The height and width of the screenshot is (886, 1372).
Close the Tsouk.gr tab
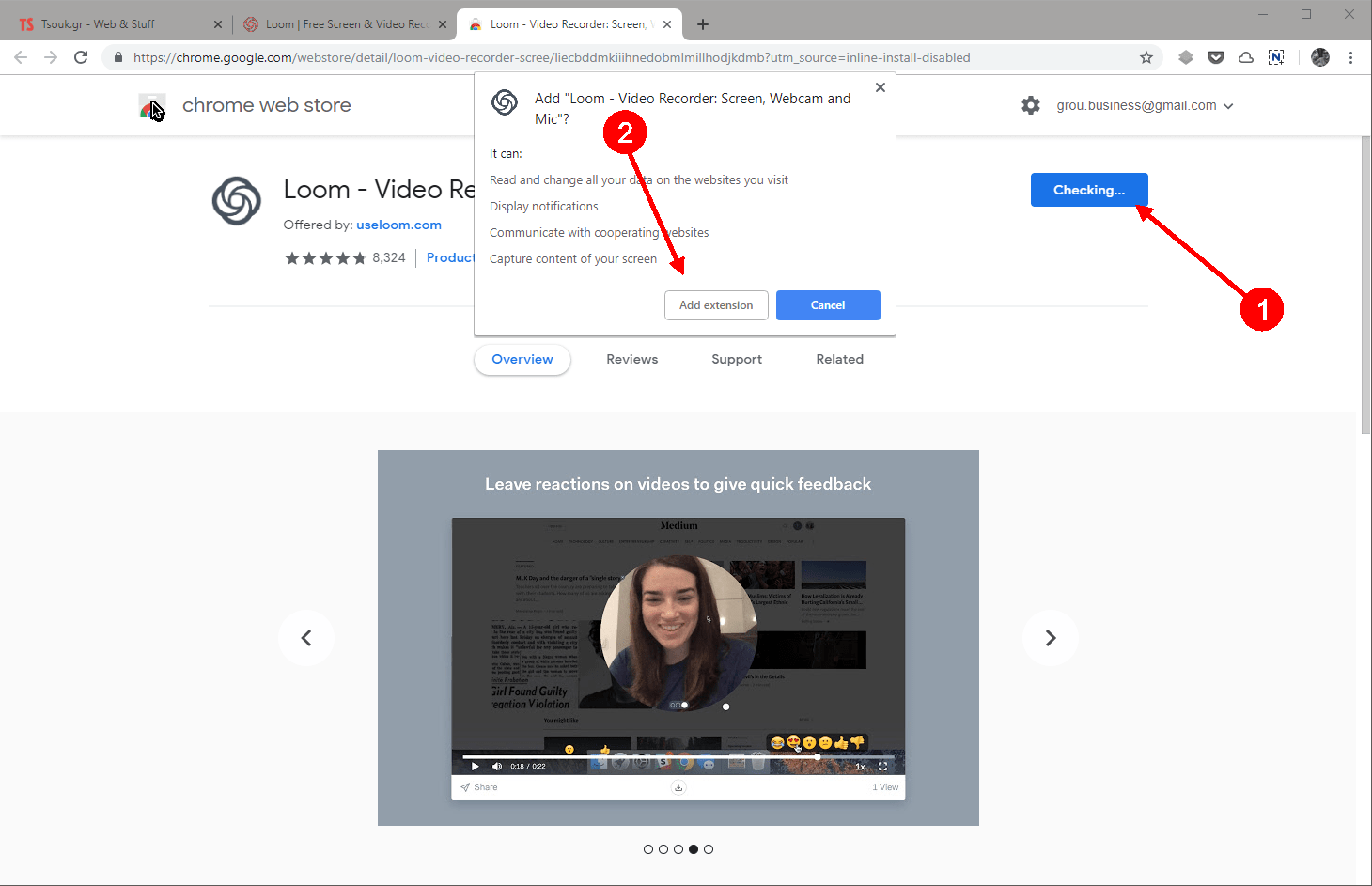pyautogui.click(x=218, y=24)
